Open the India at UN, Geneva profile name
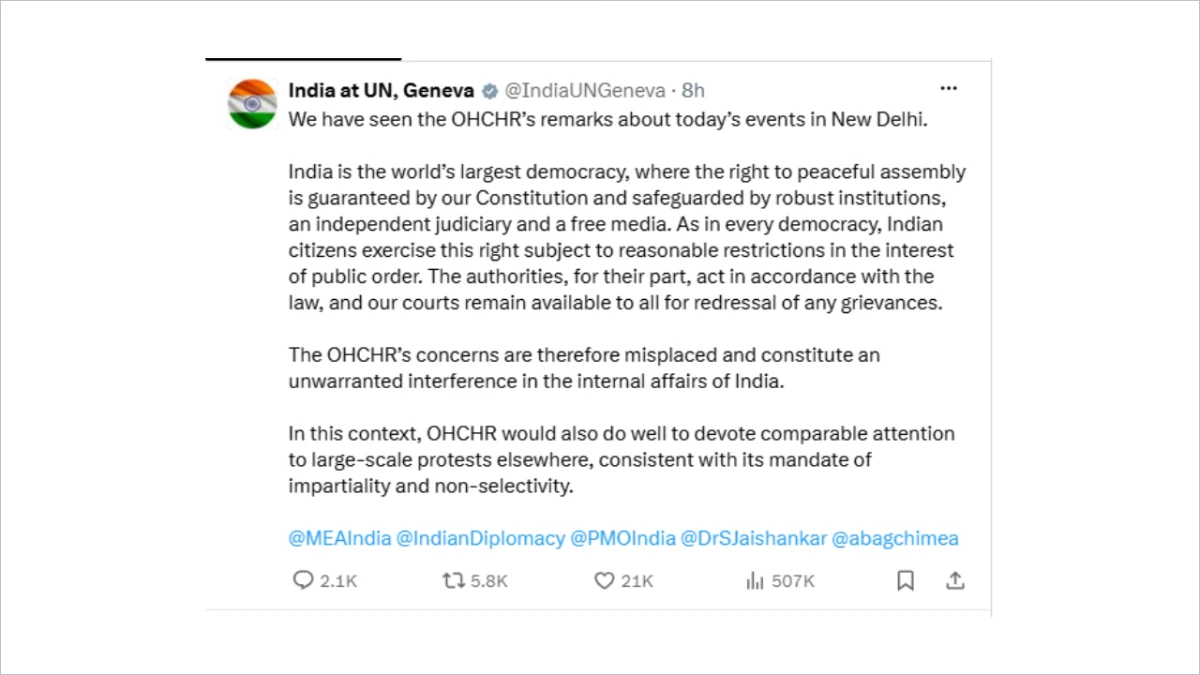 (381, 90)
